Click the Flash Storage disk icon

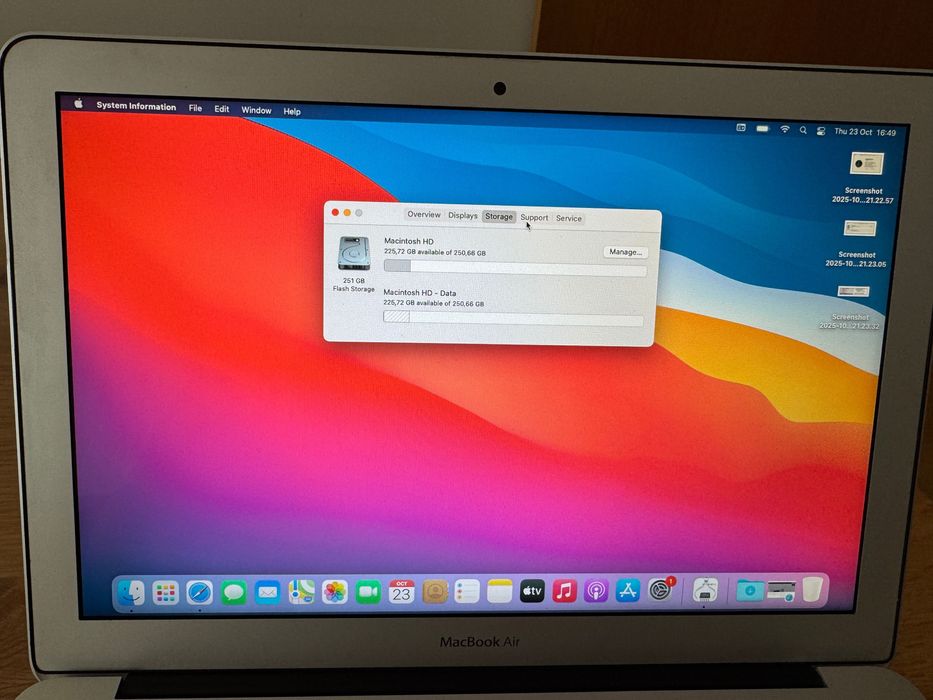tap(354, 253)
